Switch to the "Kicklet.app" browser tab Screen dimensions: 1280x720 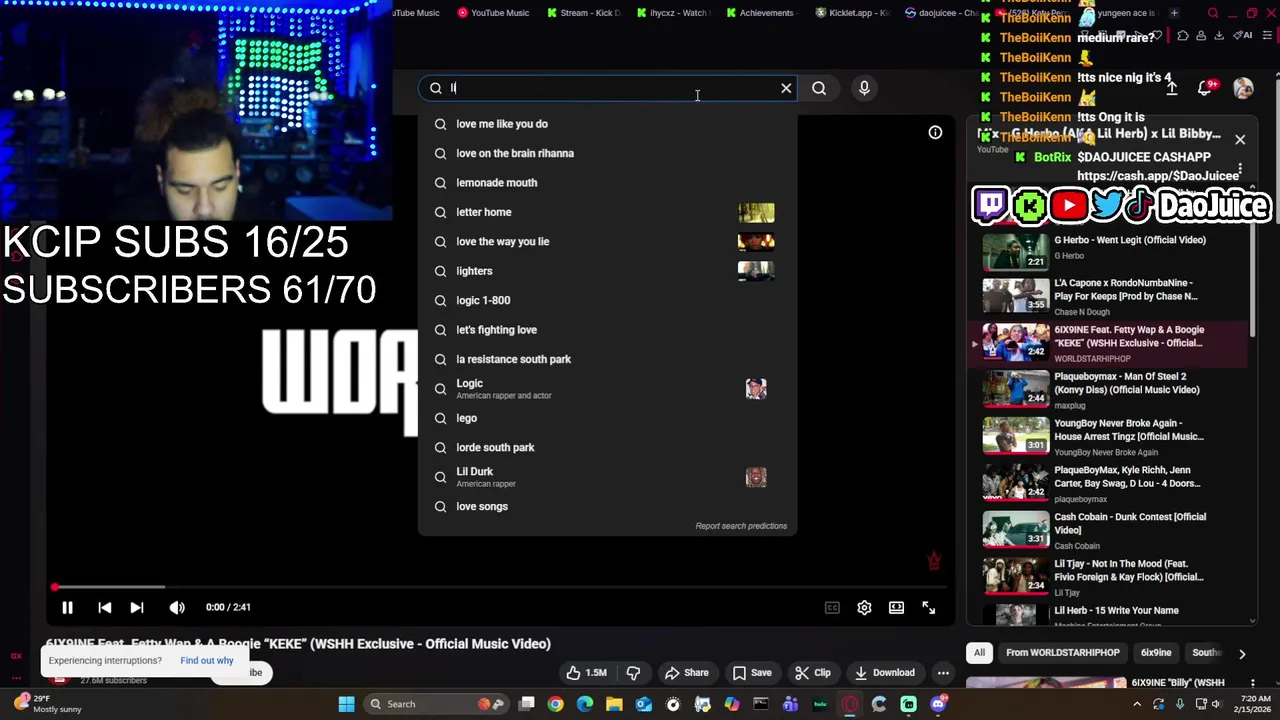click(852, 13)
